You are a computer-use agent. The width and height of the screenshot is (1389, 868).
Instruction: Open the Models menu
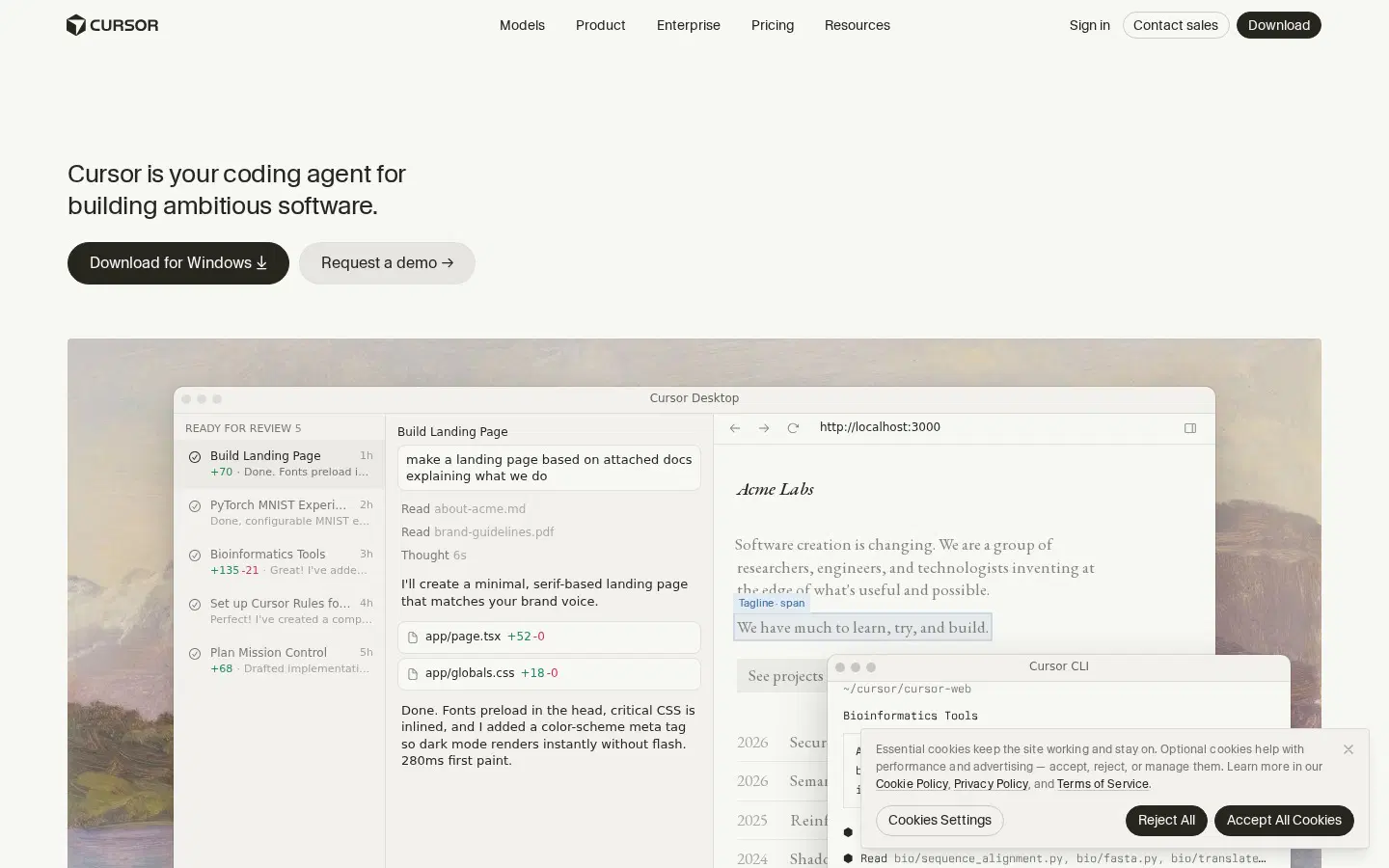pos(522,25)
